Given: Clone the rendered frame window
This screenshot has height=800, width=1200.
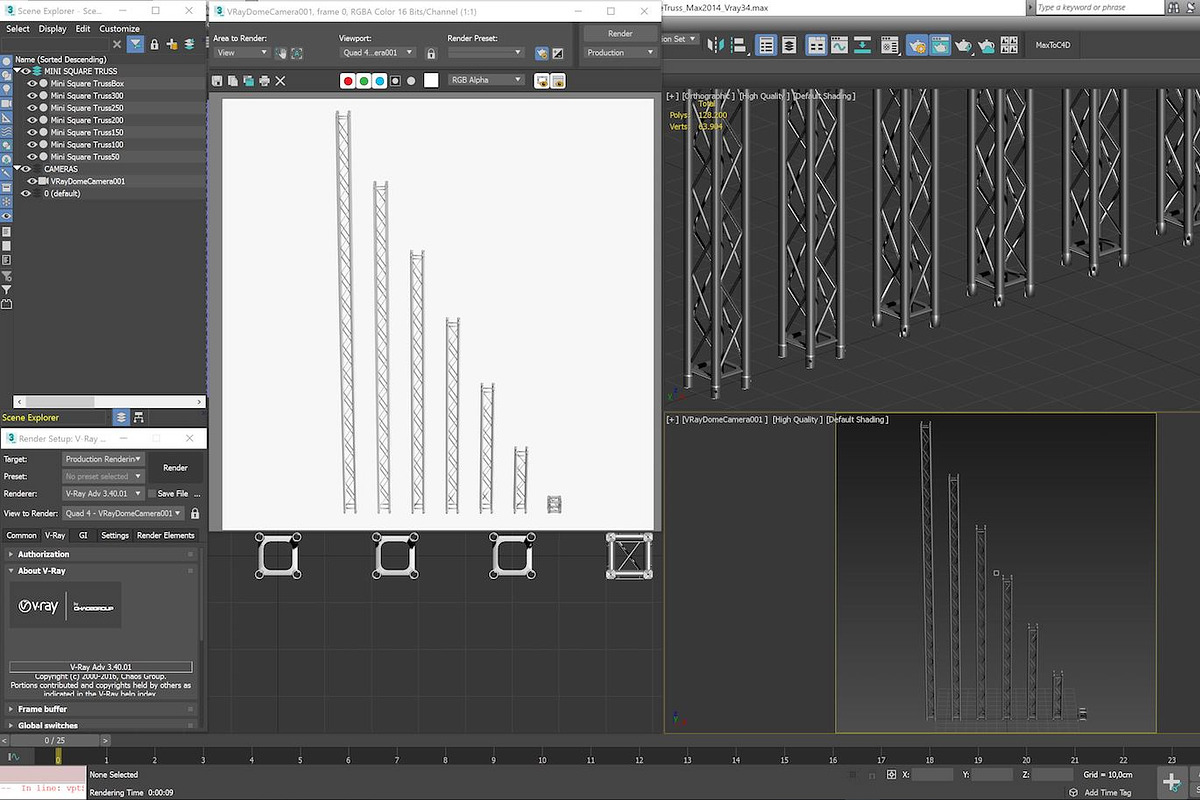Looking at the screenshot, I should pos(248,80).
